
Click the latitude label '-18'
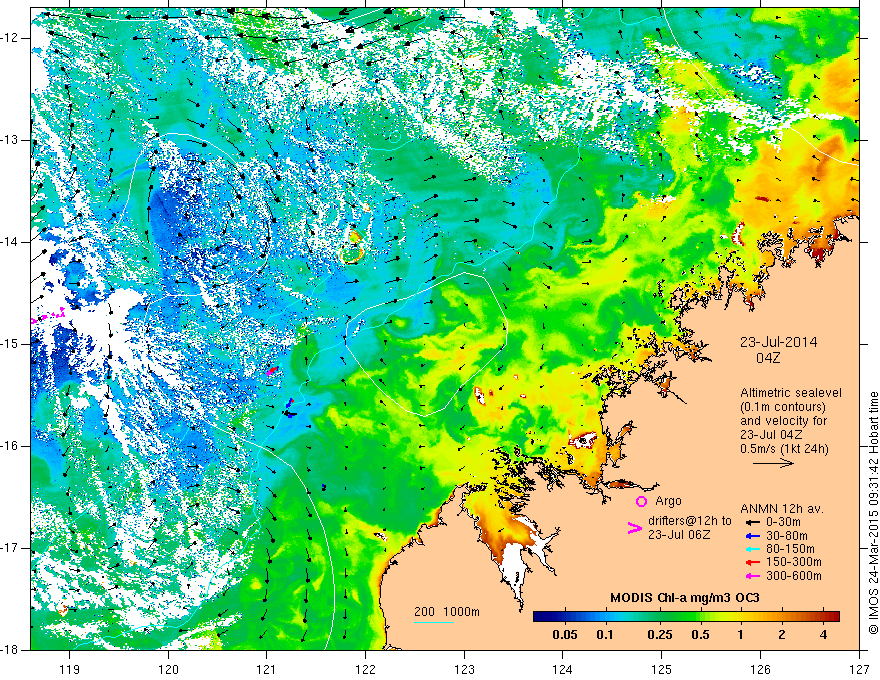(x=10, y=650)
